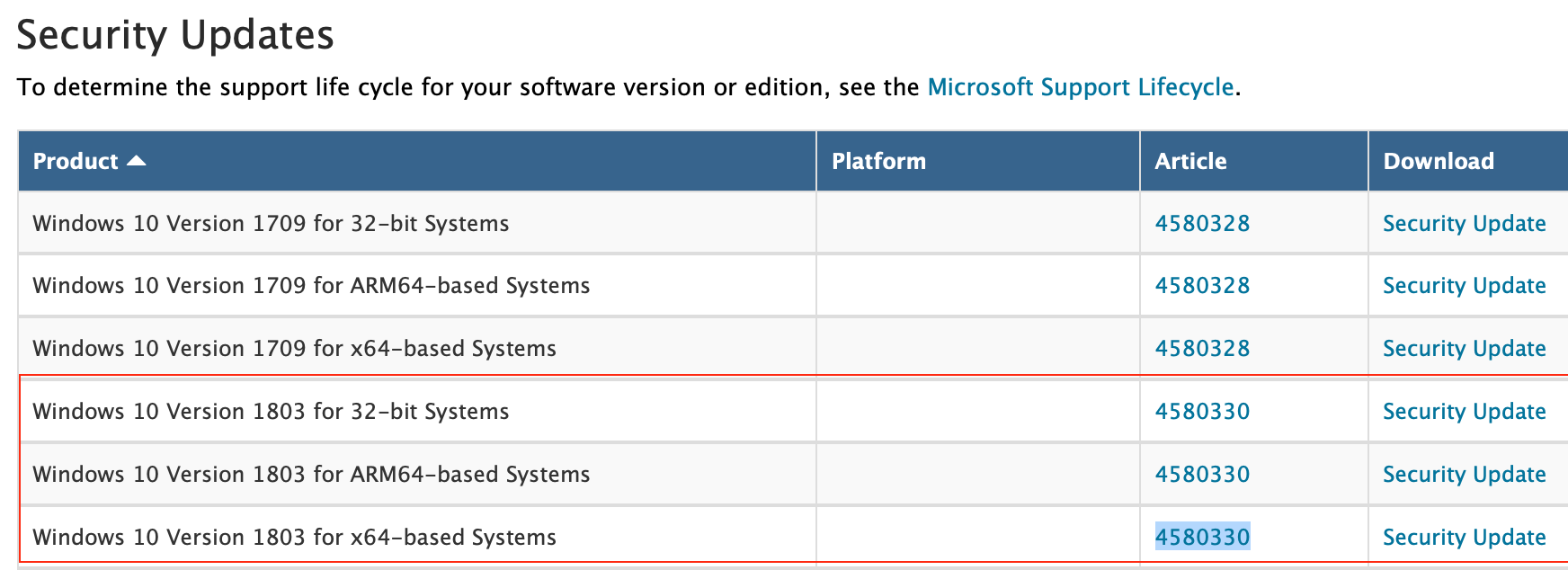Screen dimensions: 1568x570
Task: Sort by the Article column header
Action: 1190,161
